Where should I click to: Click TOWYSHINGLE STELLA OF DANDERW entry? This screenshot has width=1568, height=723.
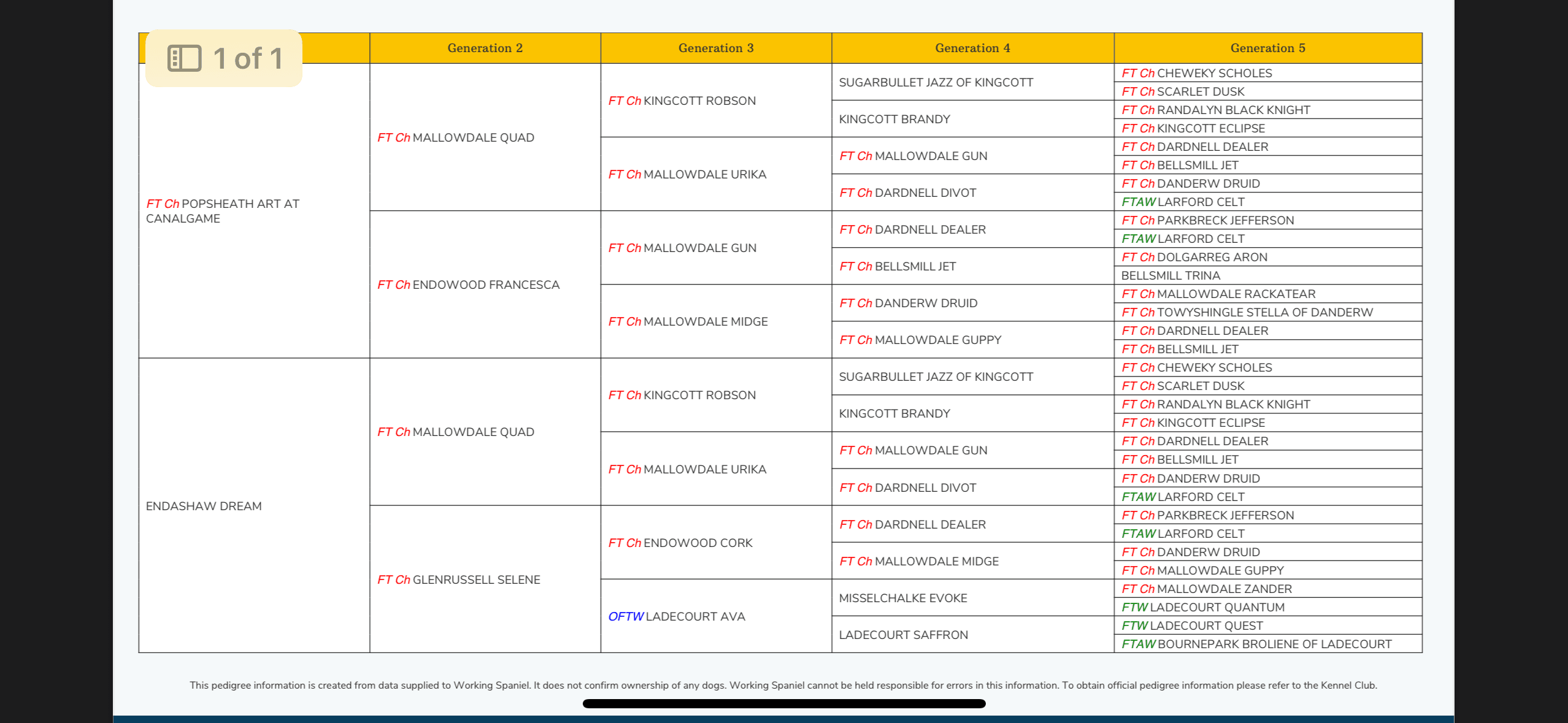click(x=1247, y=312)
